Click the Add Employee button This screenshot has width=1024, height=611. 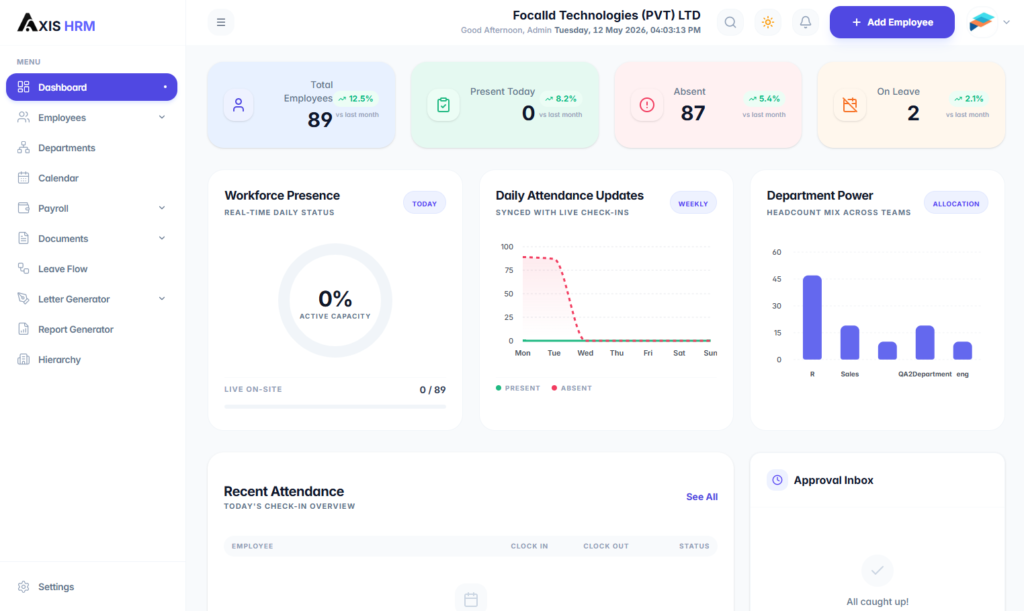(x=892, y=22)
